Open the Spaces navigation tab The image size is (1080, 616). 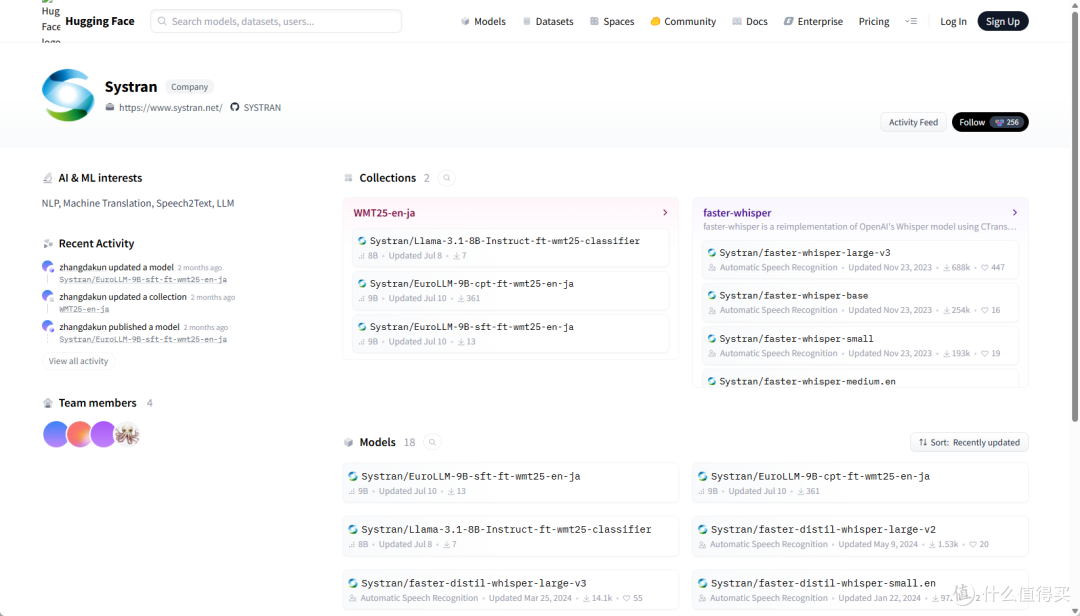coord(612,21)
